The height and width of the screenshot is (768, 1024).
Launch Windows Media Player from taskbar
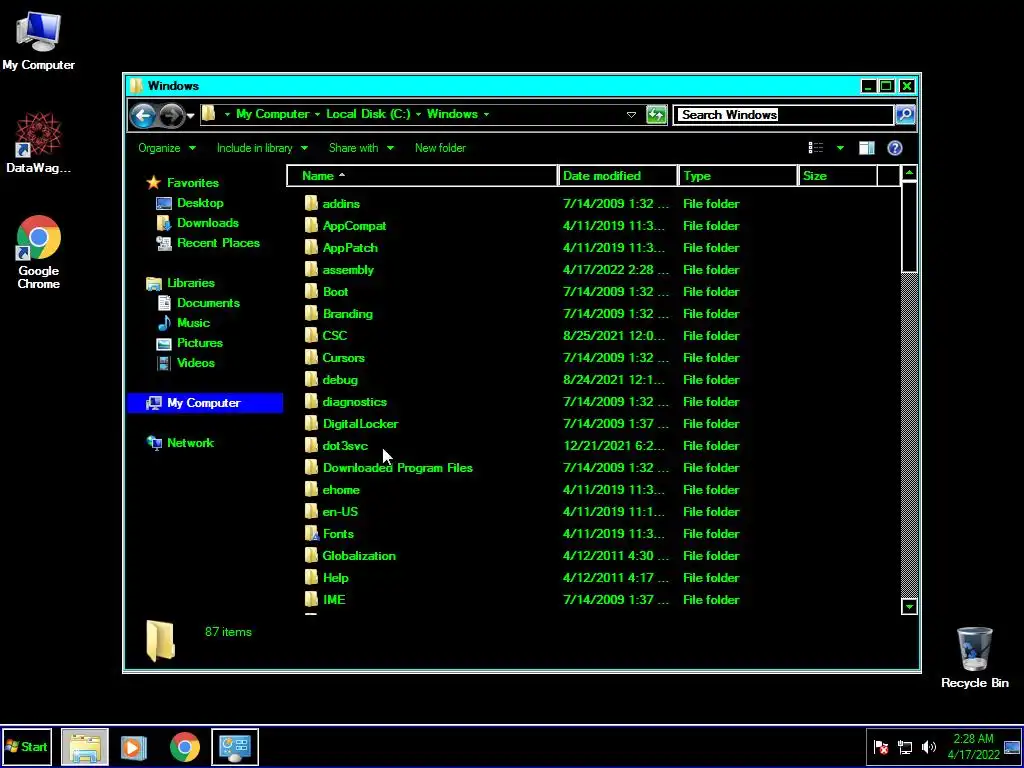coord(133,746)
